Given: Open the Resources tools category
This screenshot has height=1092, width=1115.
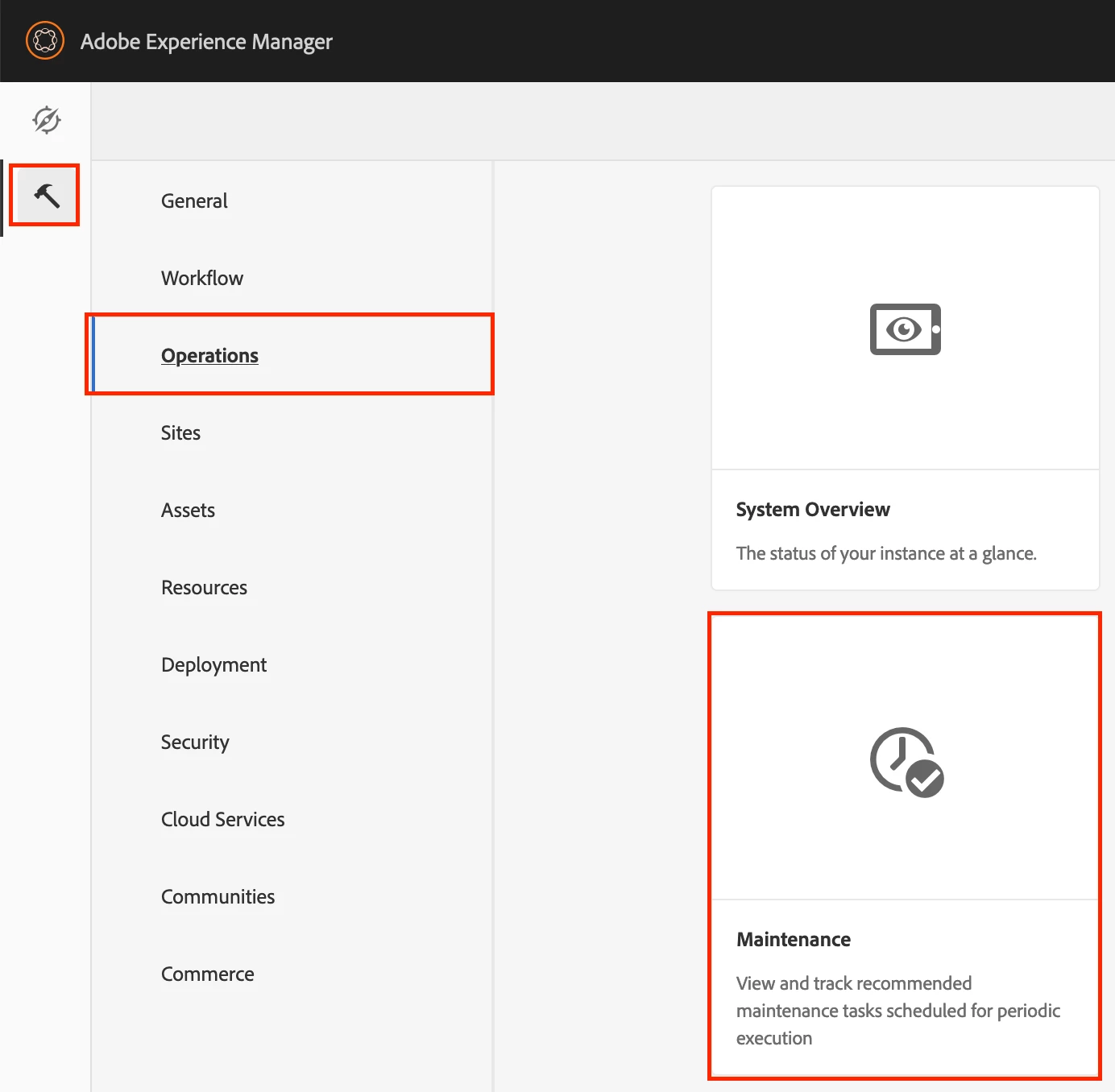Looking at the screenshot, I should pos(204,587).
